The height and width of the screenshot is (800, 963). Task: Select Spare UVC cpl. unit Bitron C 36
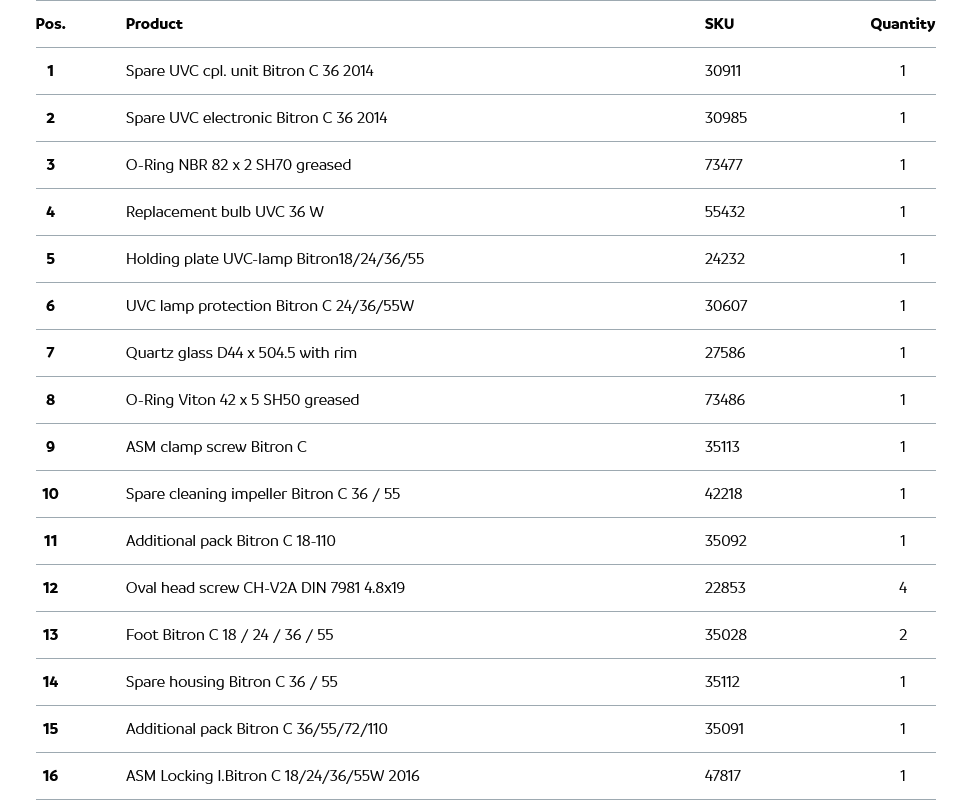click(249, 71)
